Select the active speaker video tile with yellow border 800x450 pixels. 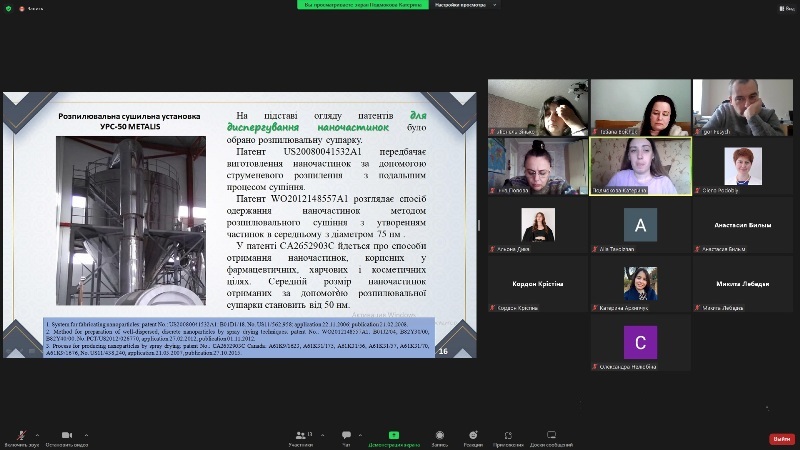point(640,166)
